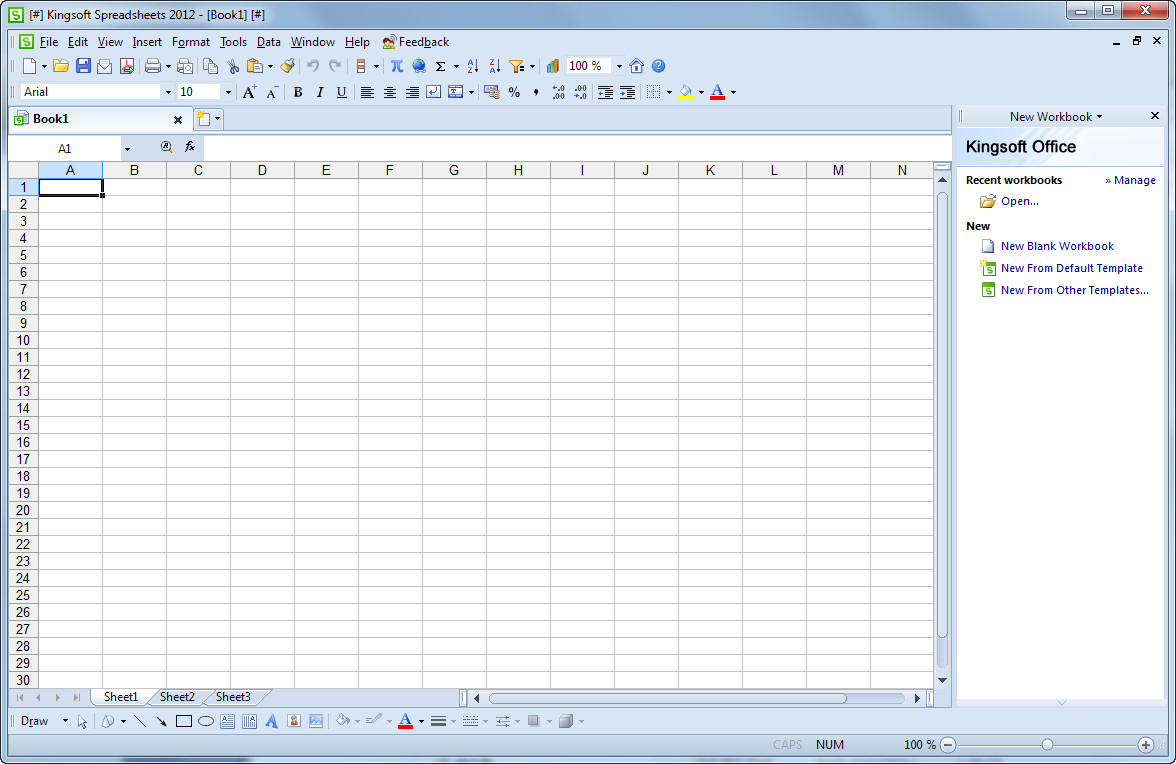
Task: Insert a symbol with the Pi icon
Action: tap(397, 66)
